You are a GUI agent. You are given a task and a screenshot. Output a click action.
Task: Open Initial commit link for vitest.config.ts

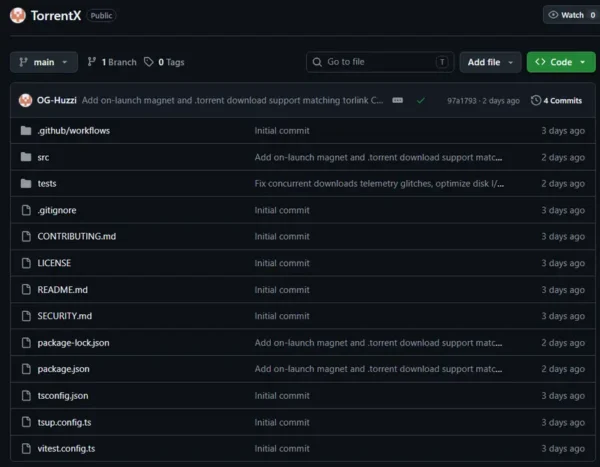(282, 449)
